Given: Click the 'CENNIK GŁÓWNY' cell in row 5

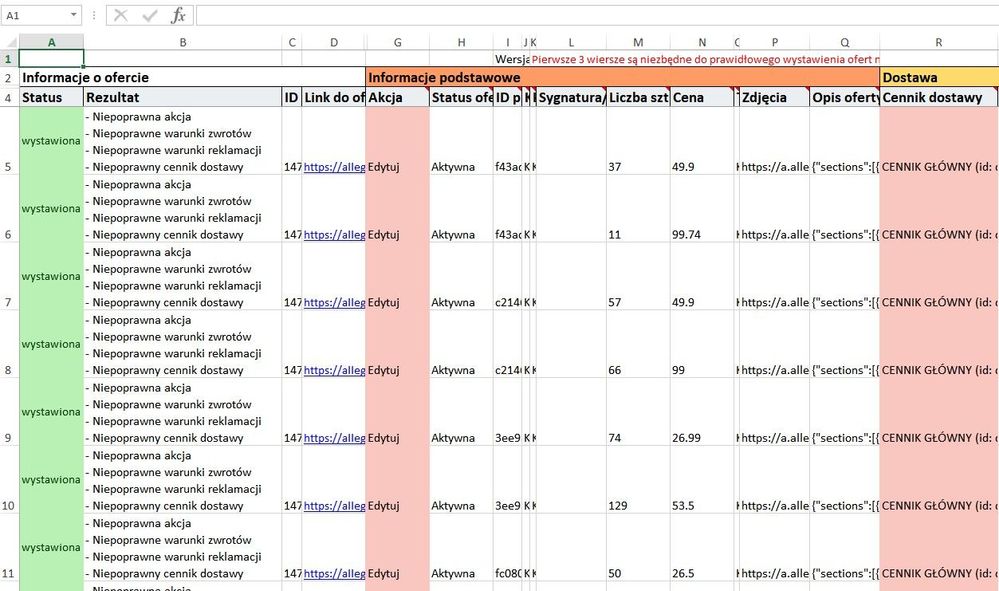Looking at the screenshot, I should click(x=938, y=141).
